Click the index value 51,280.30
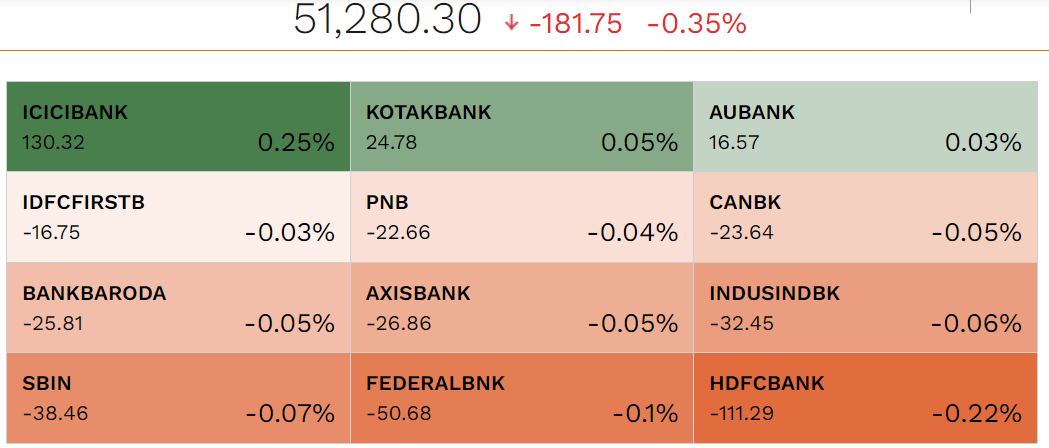The image size is (1049, 448). 387,21
